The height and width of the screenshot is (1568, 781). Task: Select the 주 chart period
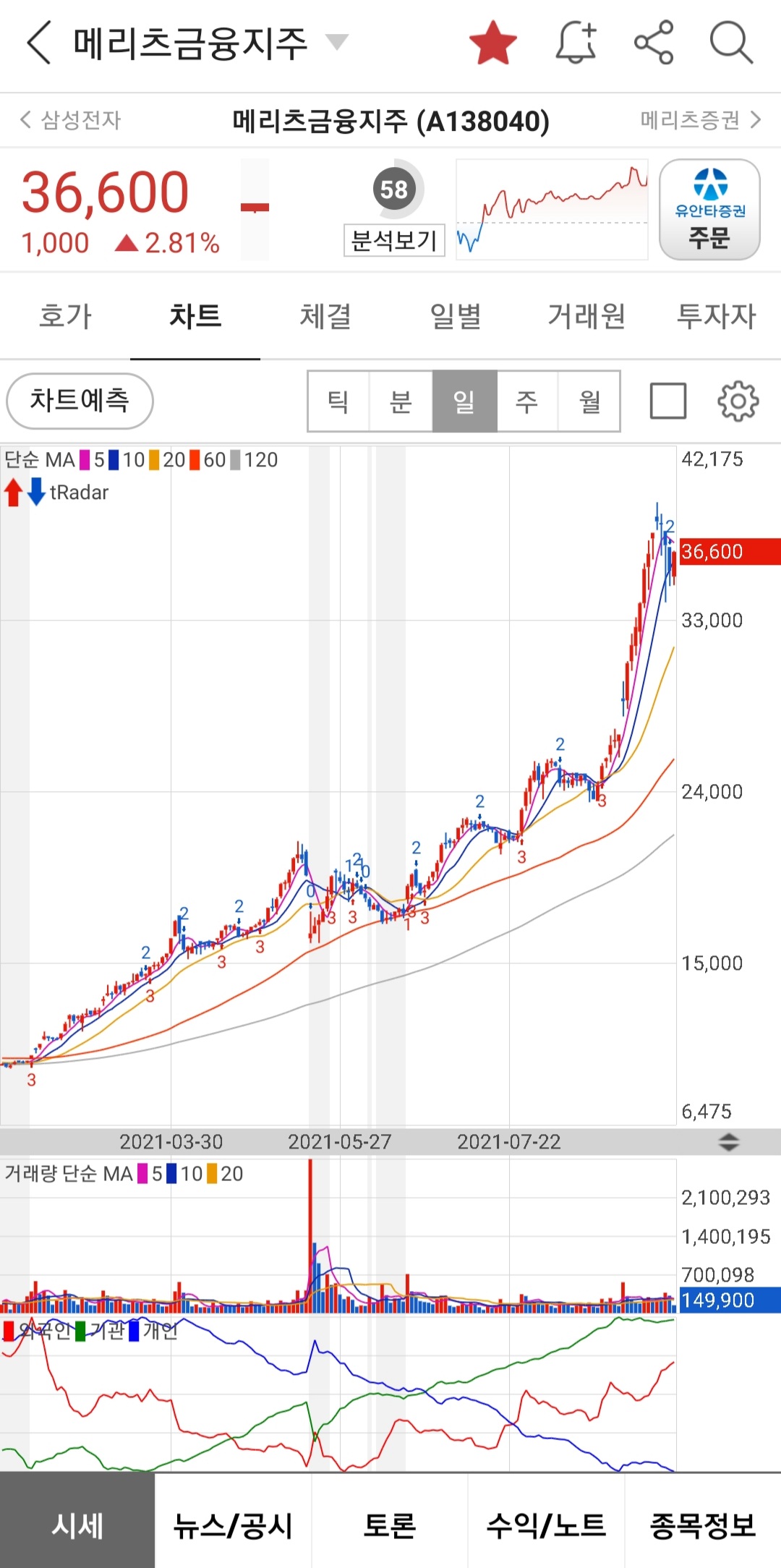pos(527,401)
